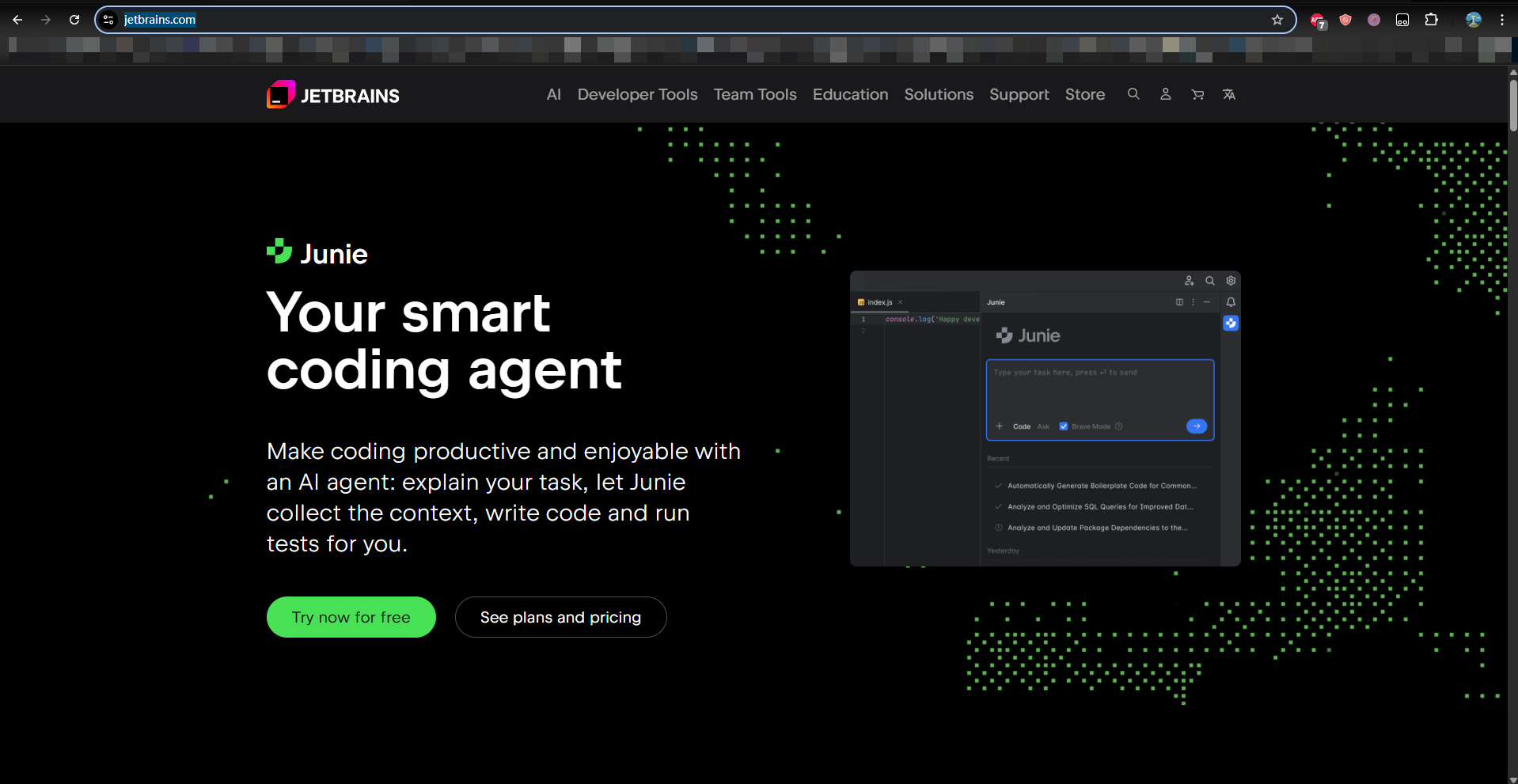This screenshot has width=1518, height=784.
Task: Open the Extensions puzzle piece menu
Action: tap(1432, 20)
